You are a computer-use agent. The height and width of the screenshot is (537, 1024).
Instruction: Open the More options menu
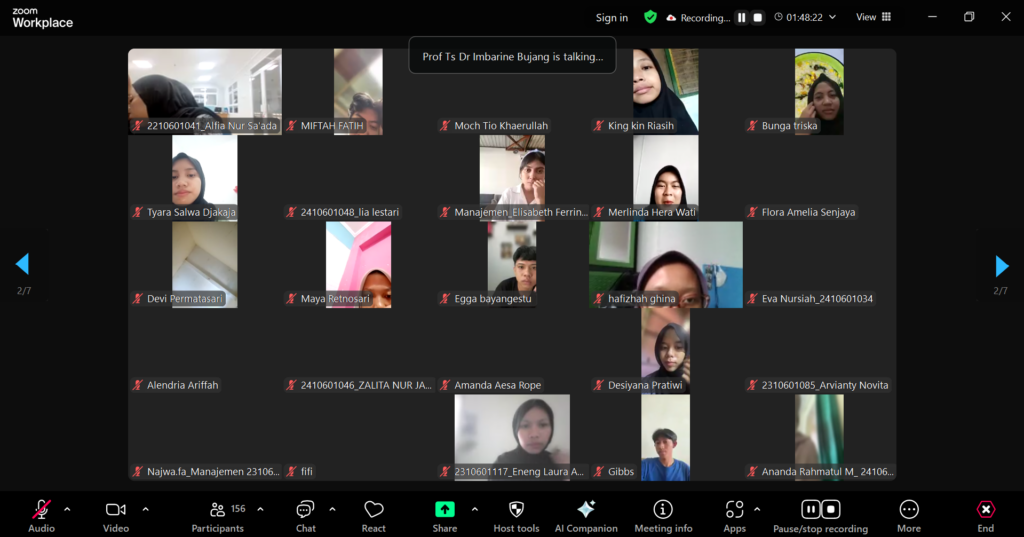[x=908, y=515]
